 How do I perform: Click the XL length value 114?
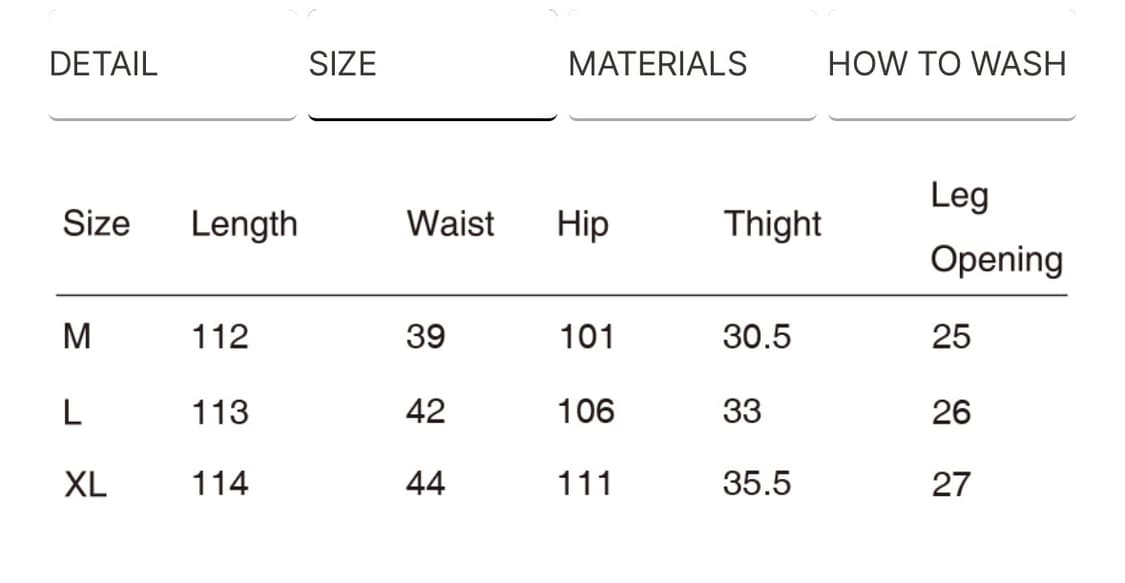[220, 485]
